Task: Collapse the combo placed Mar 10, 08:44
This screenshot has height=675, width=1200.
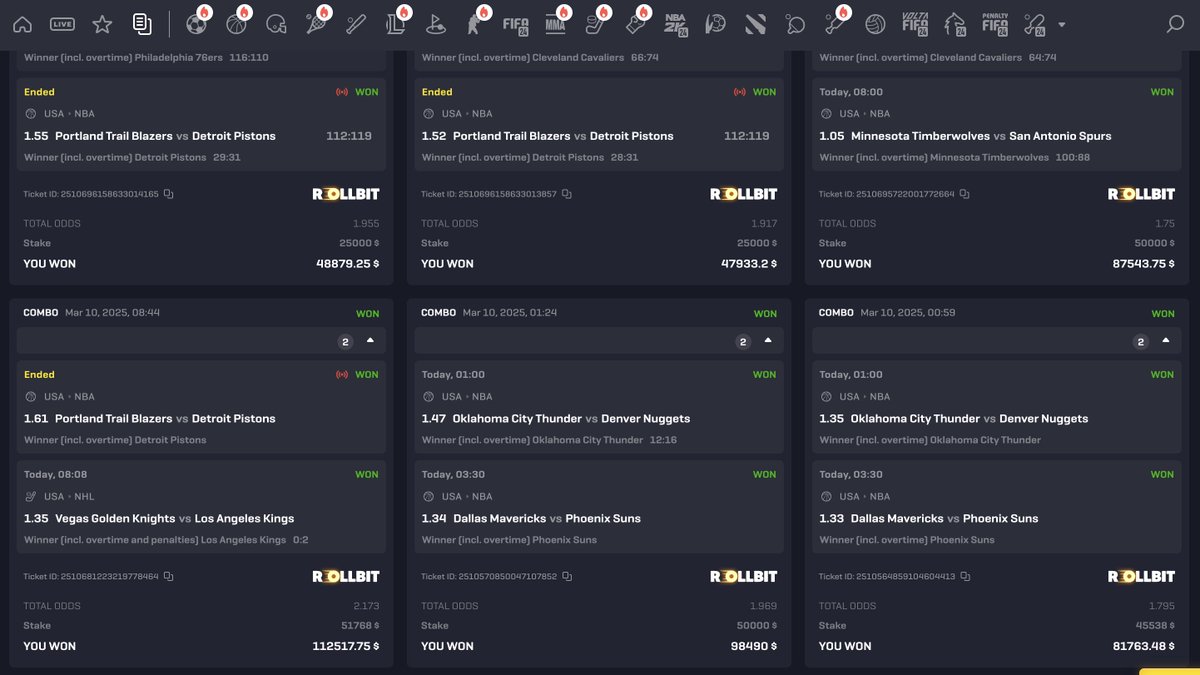Action: 370,341
